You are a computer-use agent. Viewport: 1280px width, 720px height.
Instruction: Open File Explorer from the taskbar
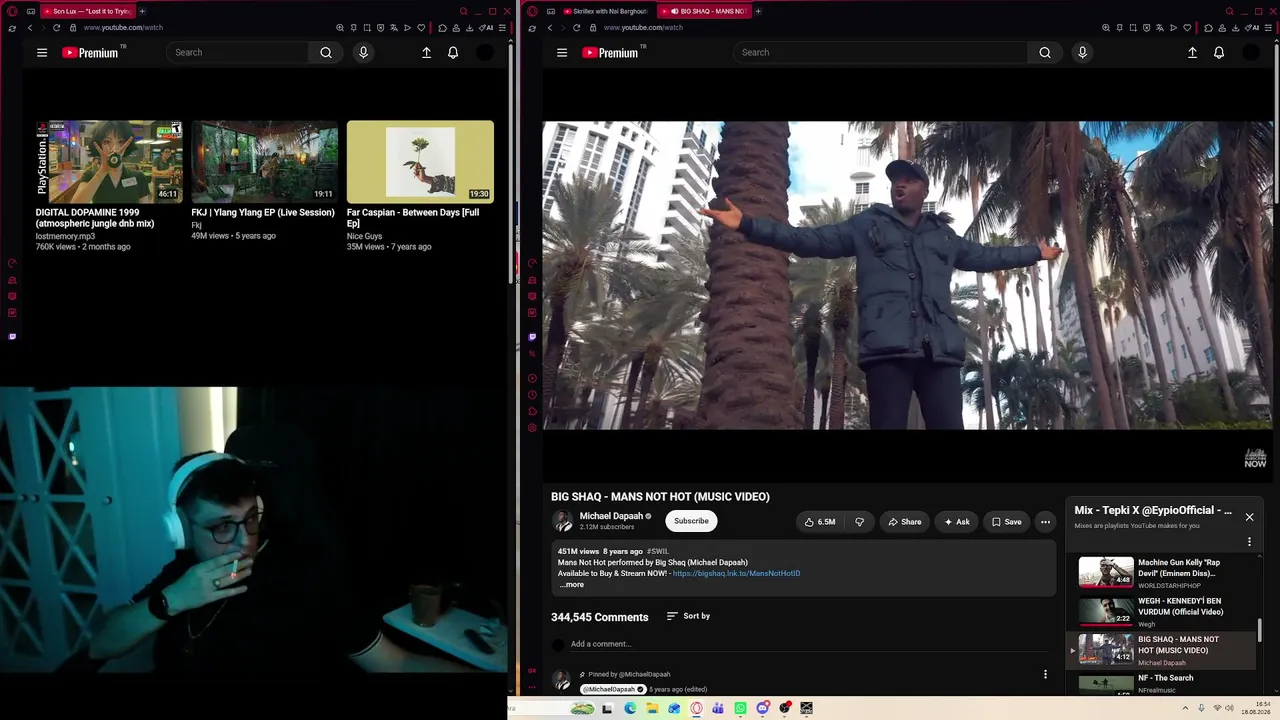click(652, 708)
